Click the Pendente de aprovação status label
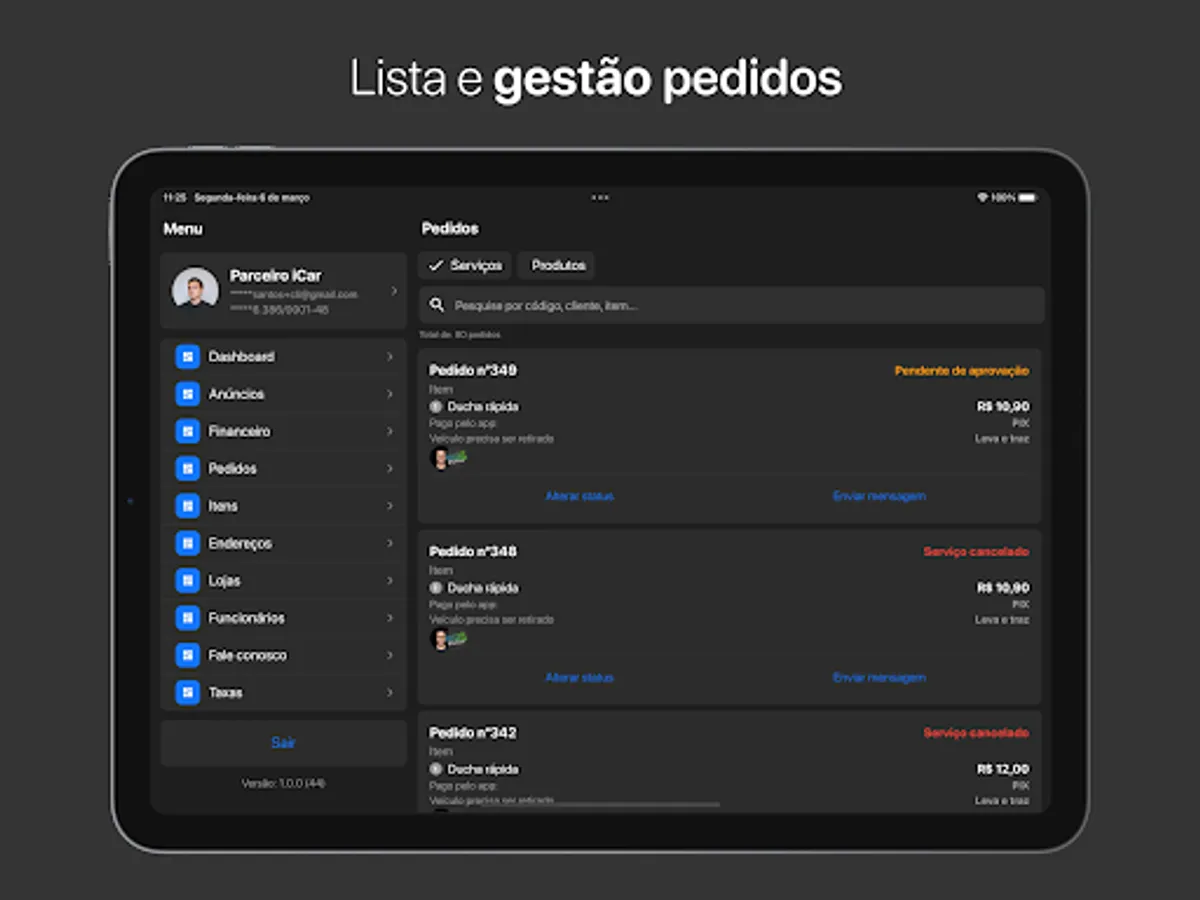The height and width of the screenshot is (900, 1200). tap(961, 370)
